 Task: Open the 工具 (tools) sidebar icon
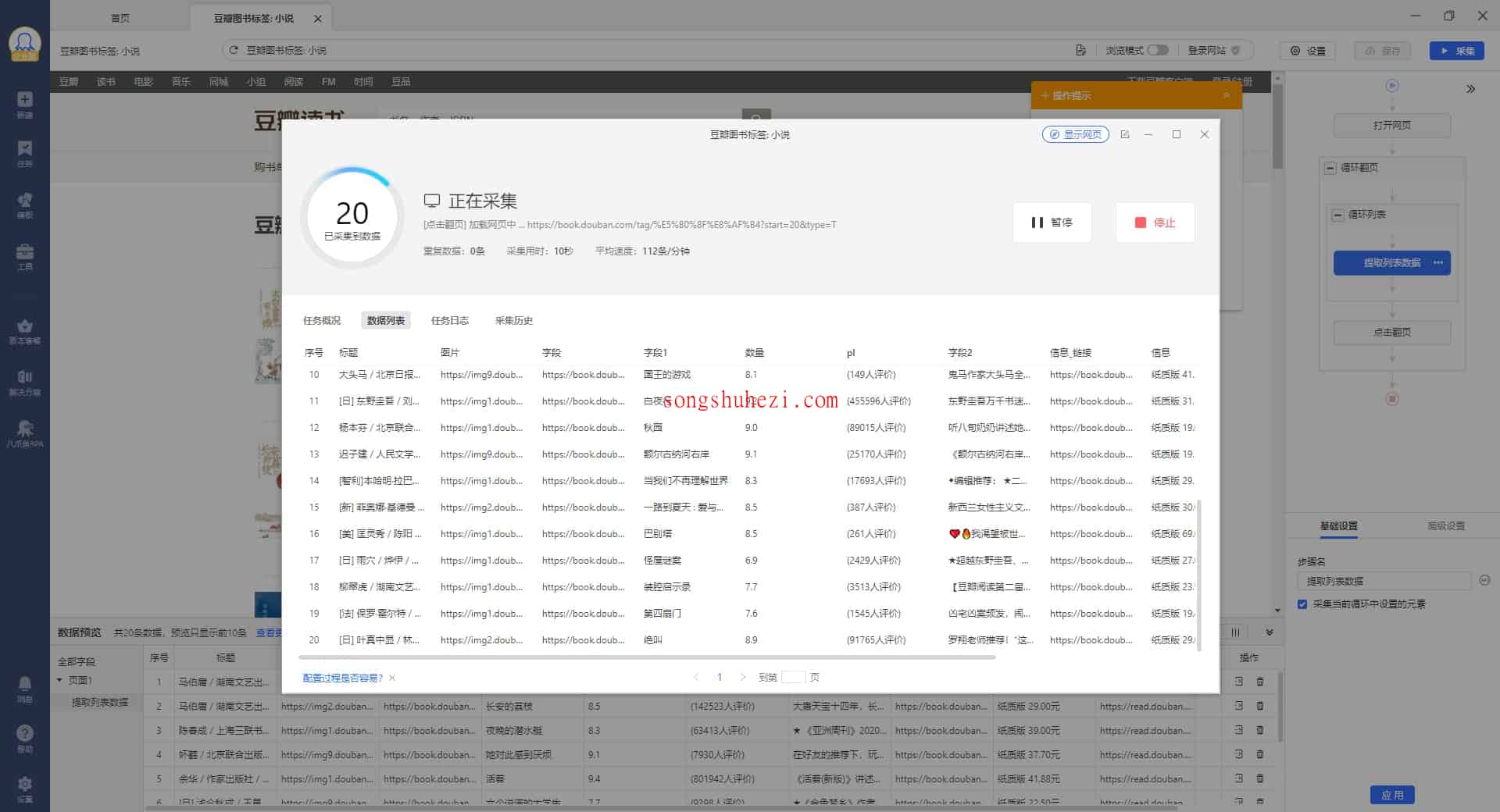(25, 256)
